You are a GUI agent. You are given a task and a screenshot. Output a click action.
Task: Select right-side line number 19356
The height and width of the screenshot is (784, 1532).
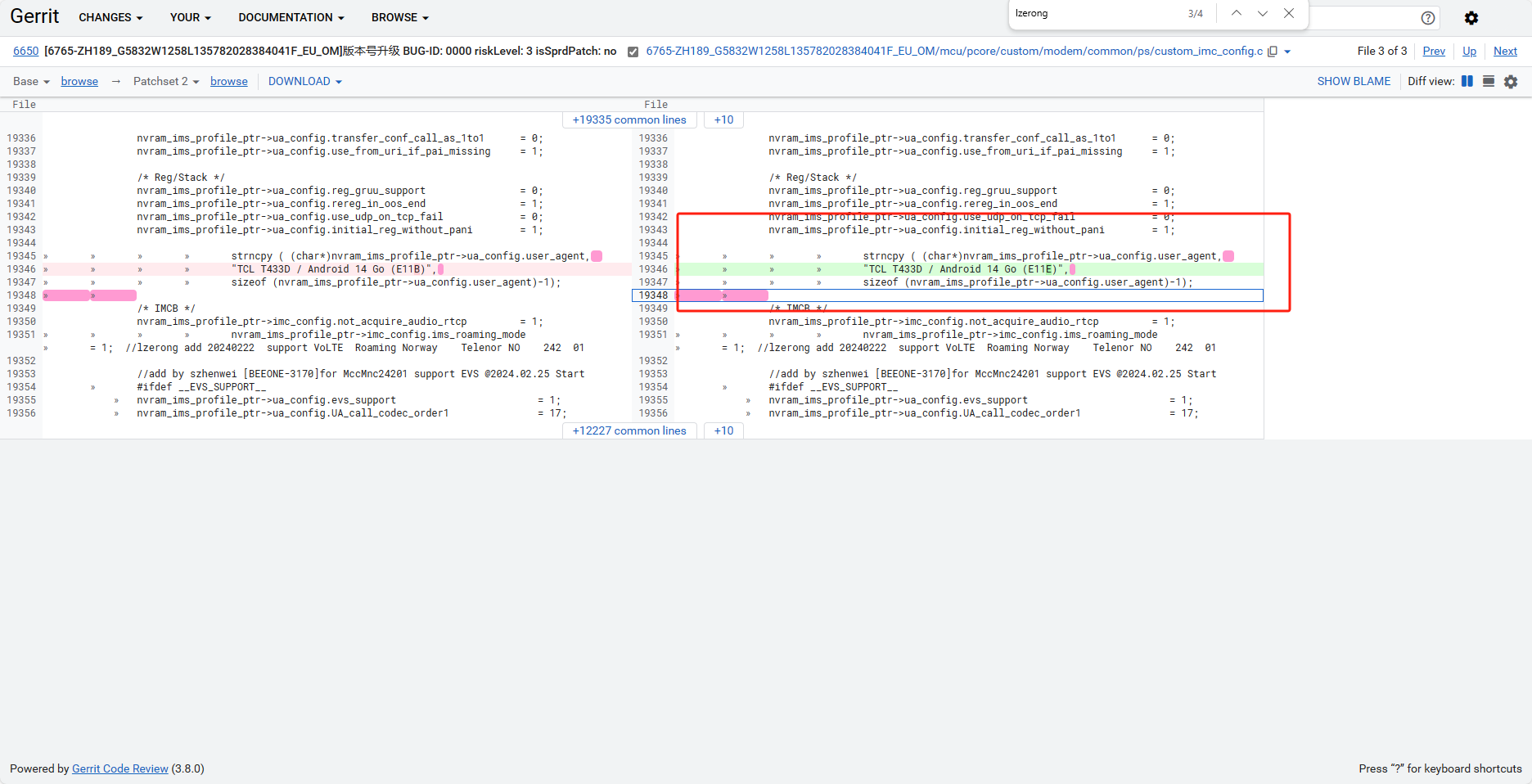tap(653, 413)
